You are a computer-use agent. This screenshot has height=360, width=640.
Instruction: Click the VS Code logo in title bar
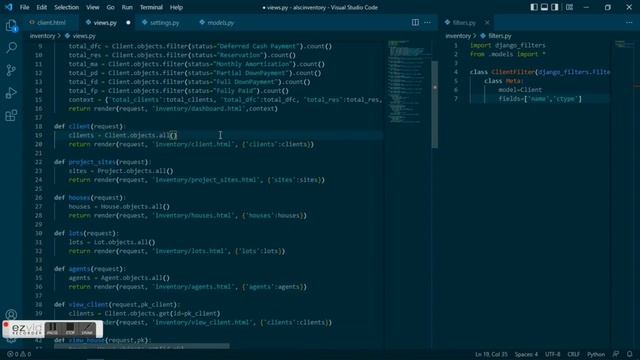9,7
